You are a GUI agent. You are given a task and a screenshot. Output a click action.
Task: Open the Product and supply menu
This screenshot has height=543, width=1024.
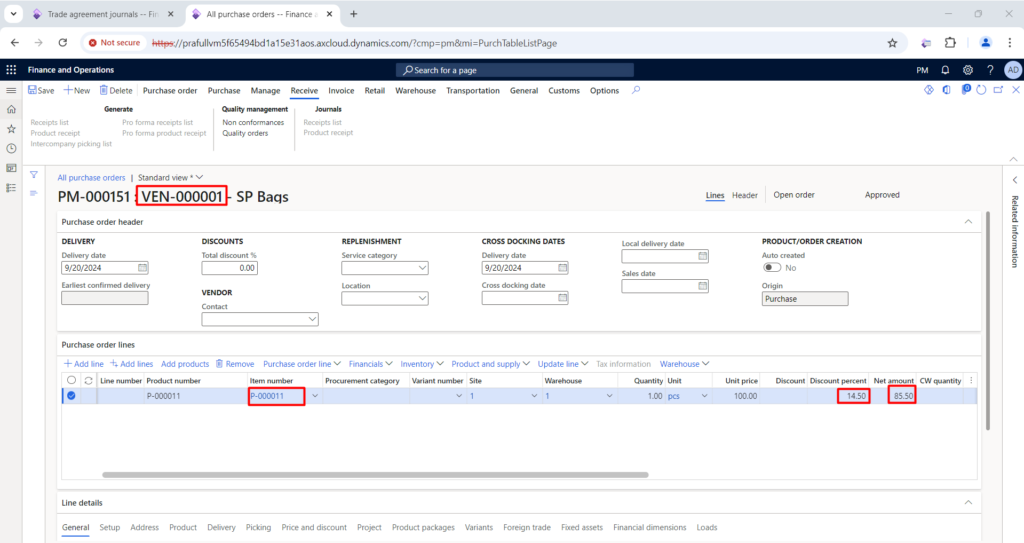coord(490,364)
